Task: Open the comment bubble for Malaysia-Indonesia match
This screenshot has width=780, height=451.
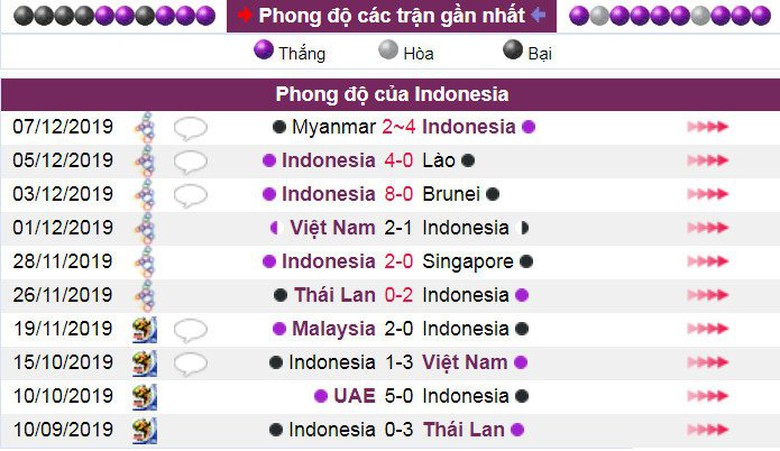Action: tap(190, 329)
